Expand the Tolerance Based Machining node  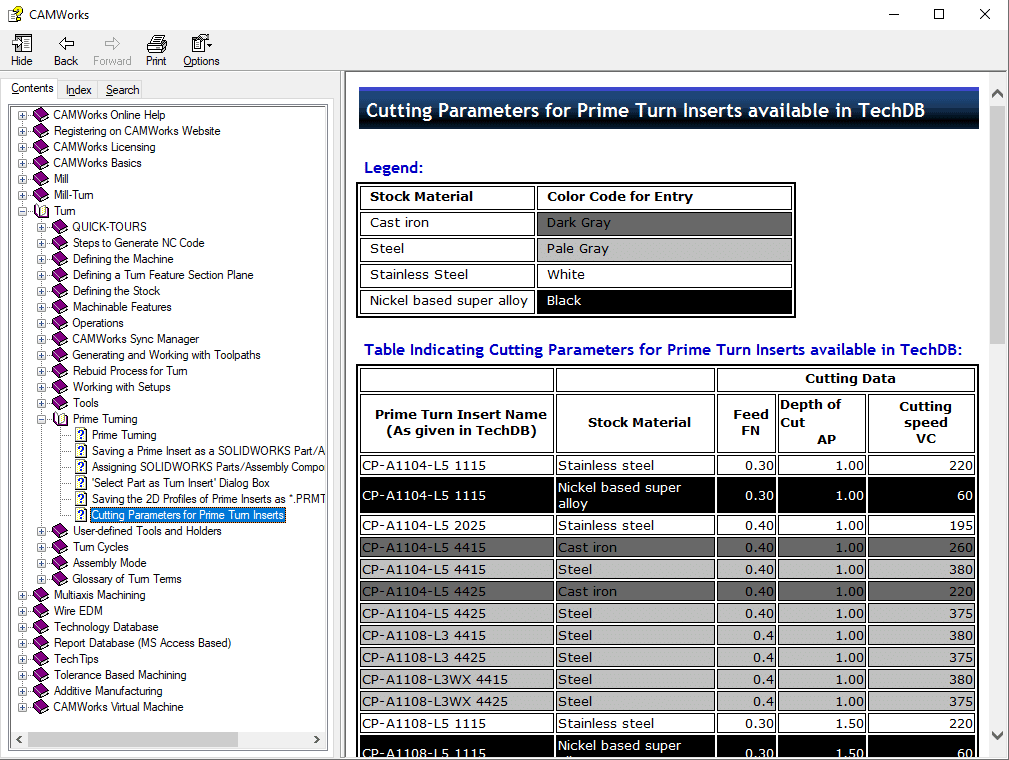pos(23,675)
